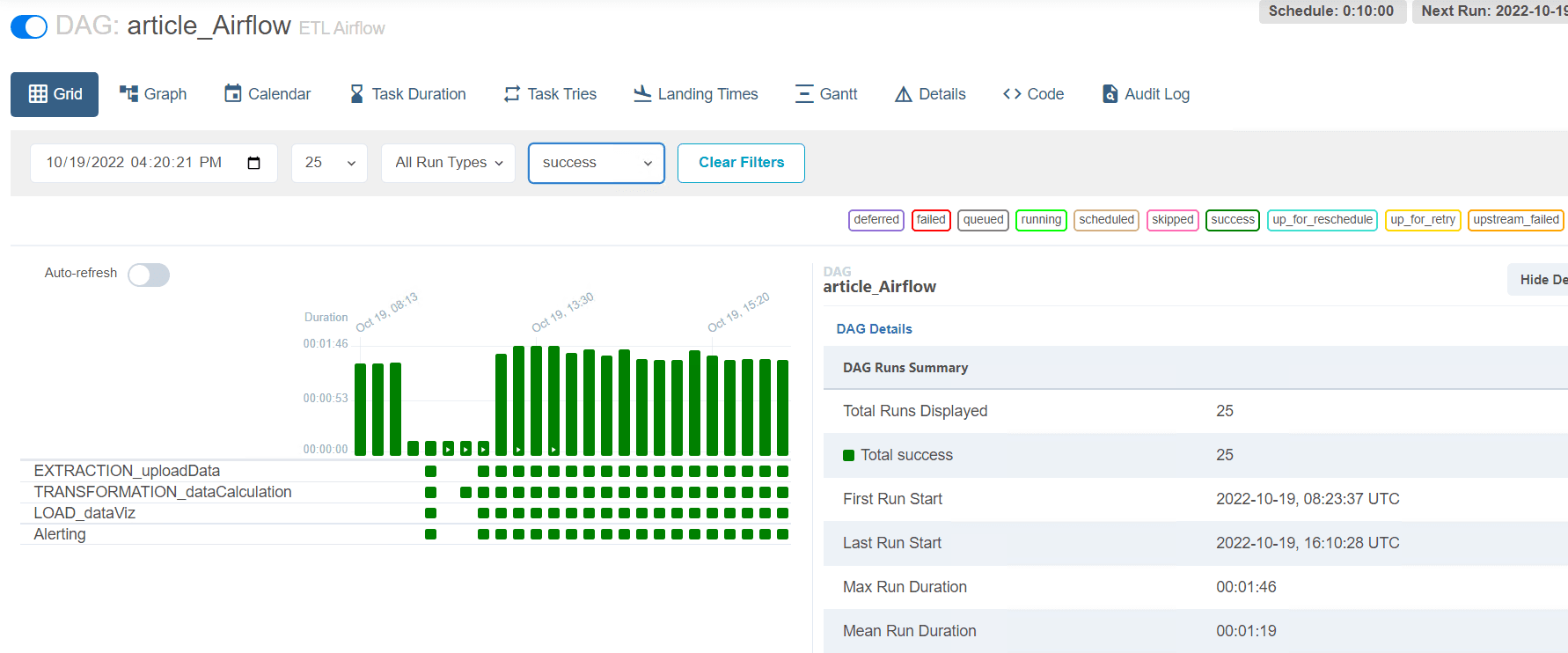Open the Gantt chart icon
The image size is (1568, 653).
[x=803, y=93]
